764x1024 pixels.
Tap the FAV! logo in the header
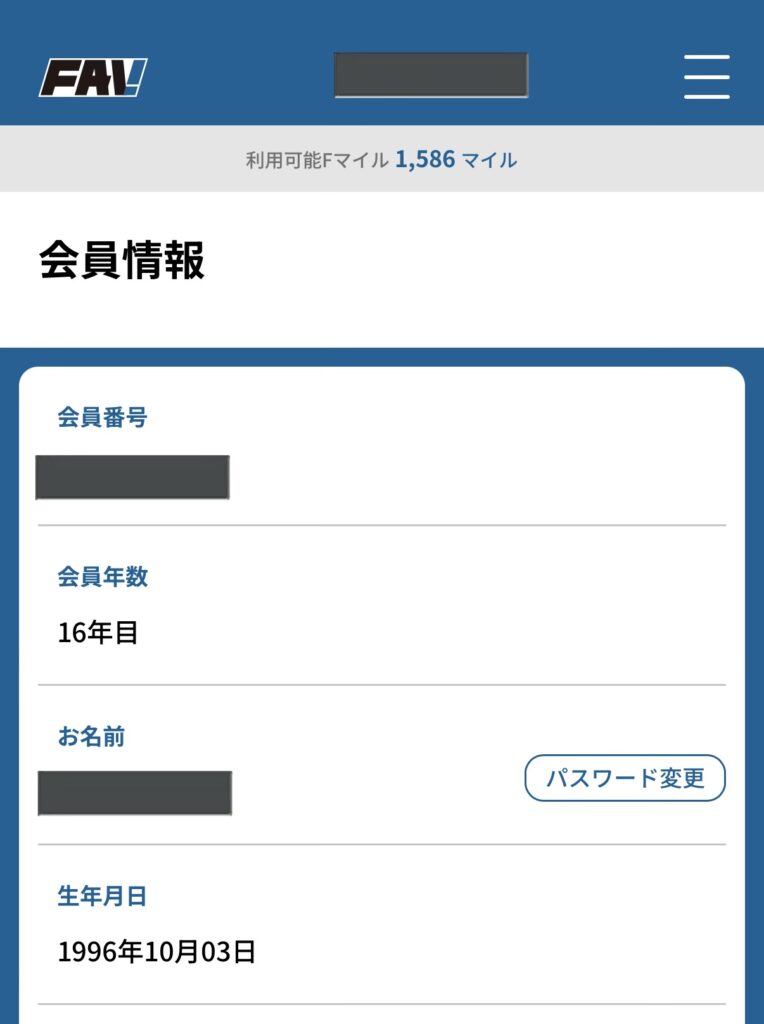93,77
